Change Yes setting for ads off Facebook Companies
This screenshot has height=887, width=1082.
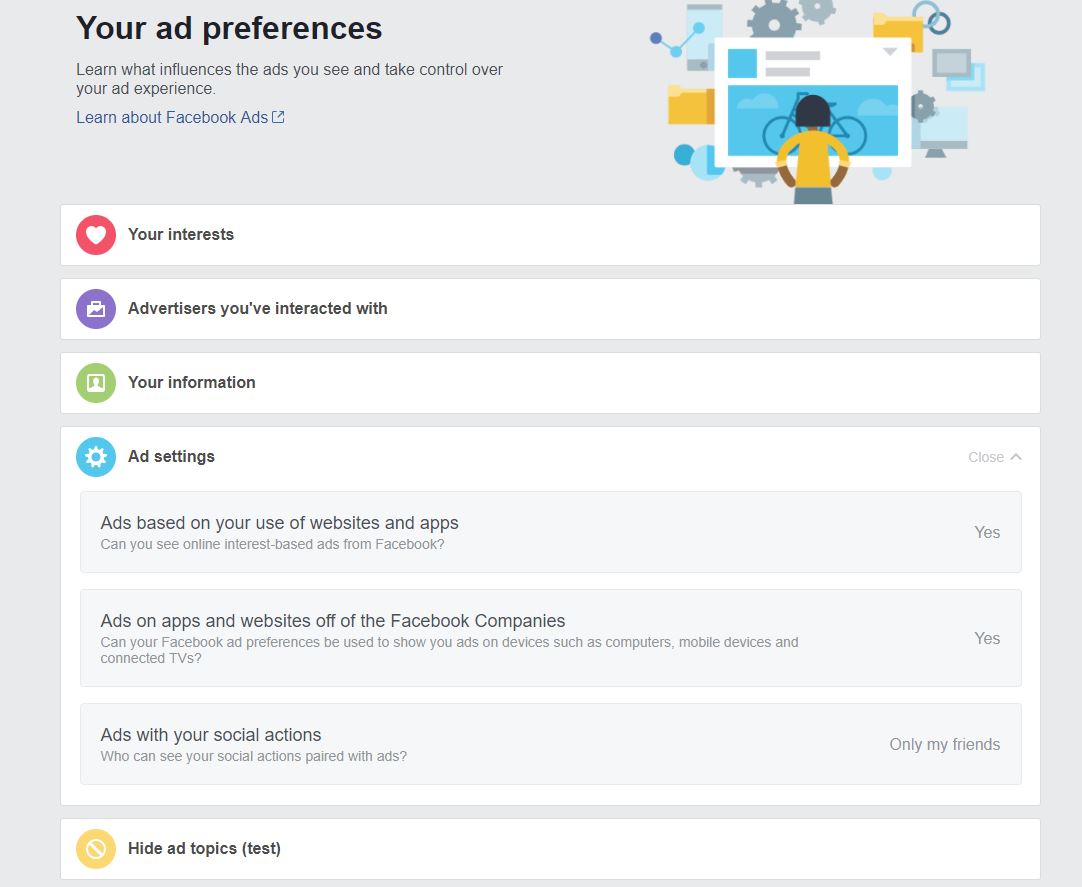coord(987,638)
